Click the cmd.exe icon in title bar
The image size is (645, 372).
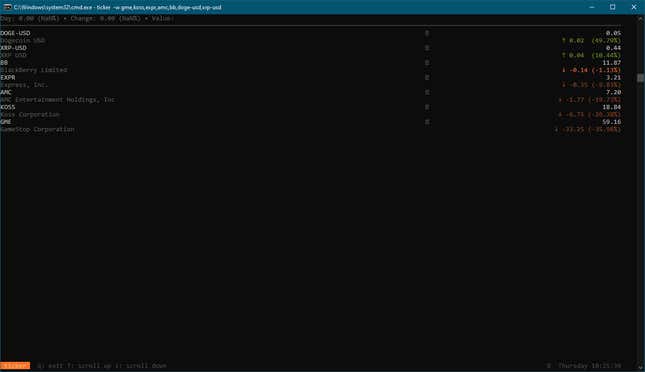[x=7, y=7]
